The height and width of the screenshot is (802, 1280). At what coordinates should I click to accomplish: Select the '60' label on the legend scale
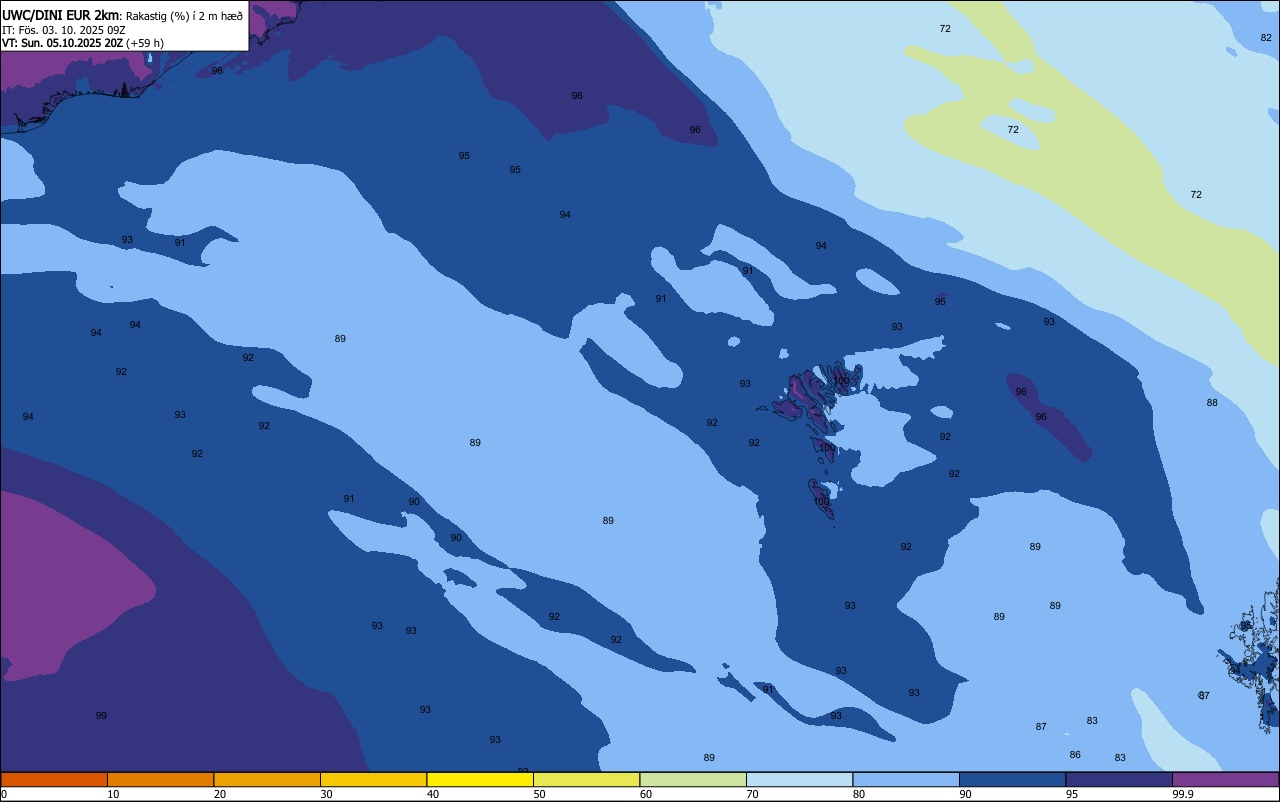coord(646,794)
